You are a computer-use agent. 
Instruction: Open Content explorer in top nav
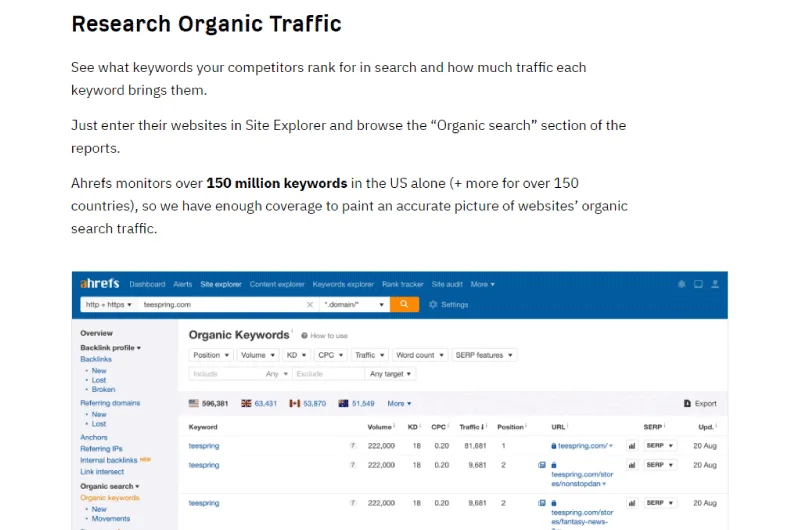[277, 284]
